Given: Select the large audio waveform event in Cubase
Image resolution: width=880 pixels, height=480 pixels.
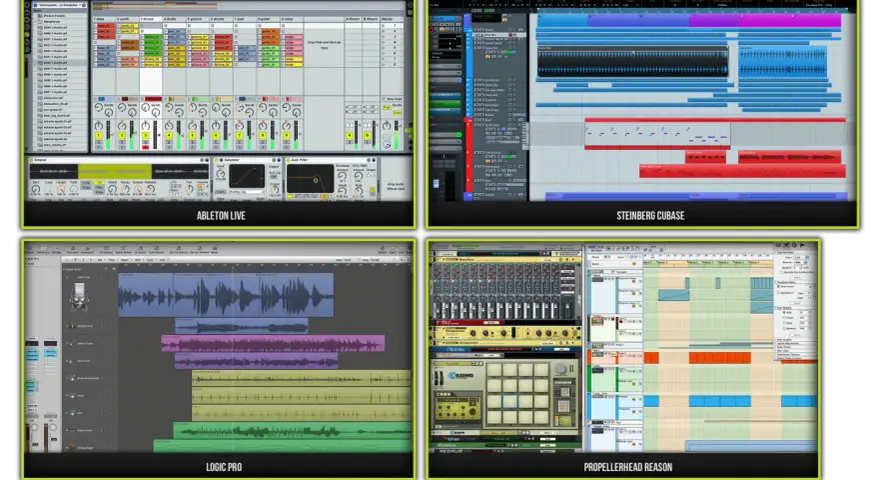Looking at the screenshot, I should click(x=632, y=63).
